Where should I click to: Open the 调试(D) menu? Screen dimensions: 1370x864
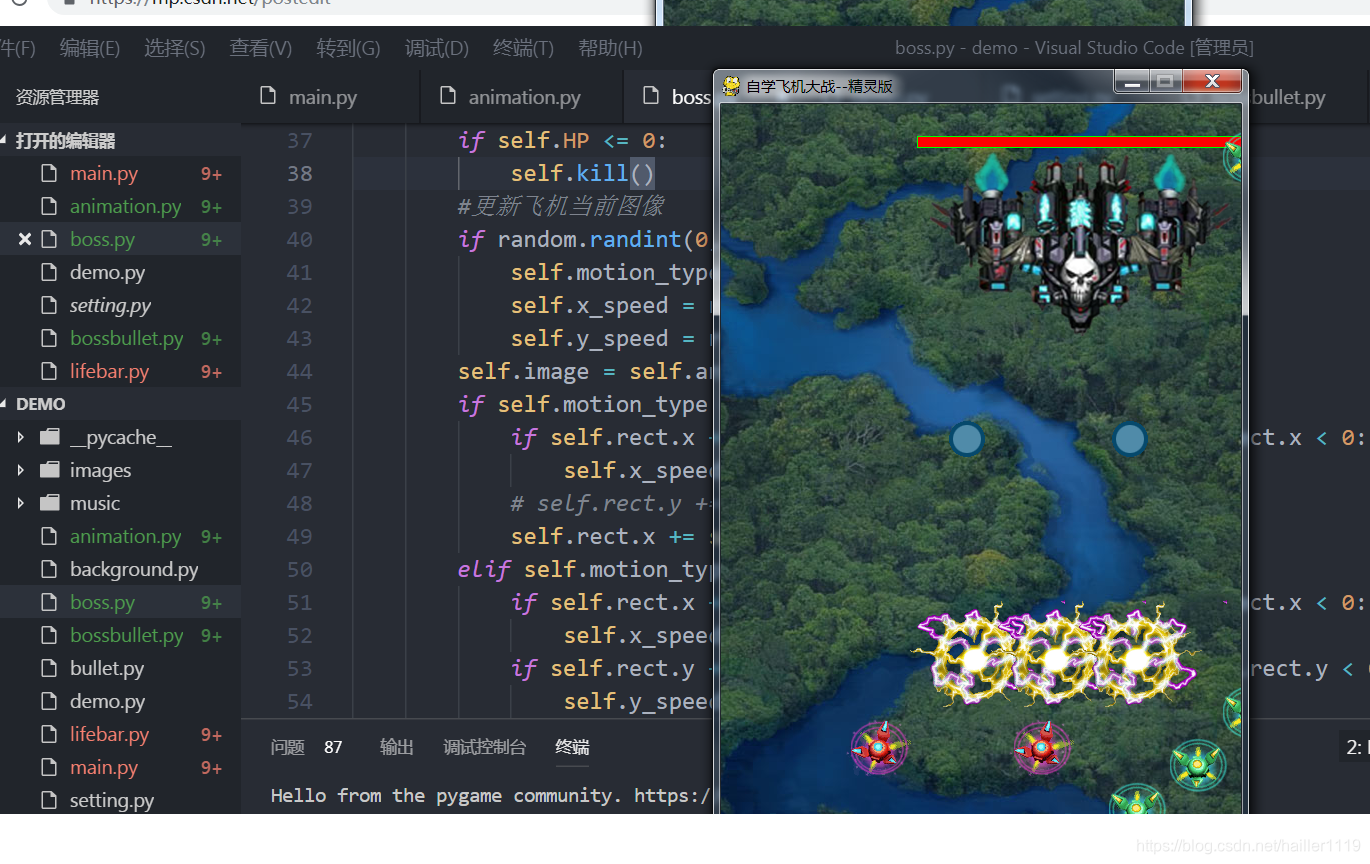437,48
